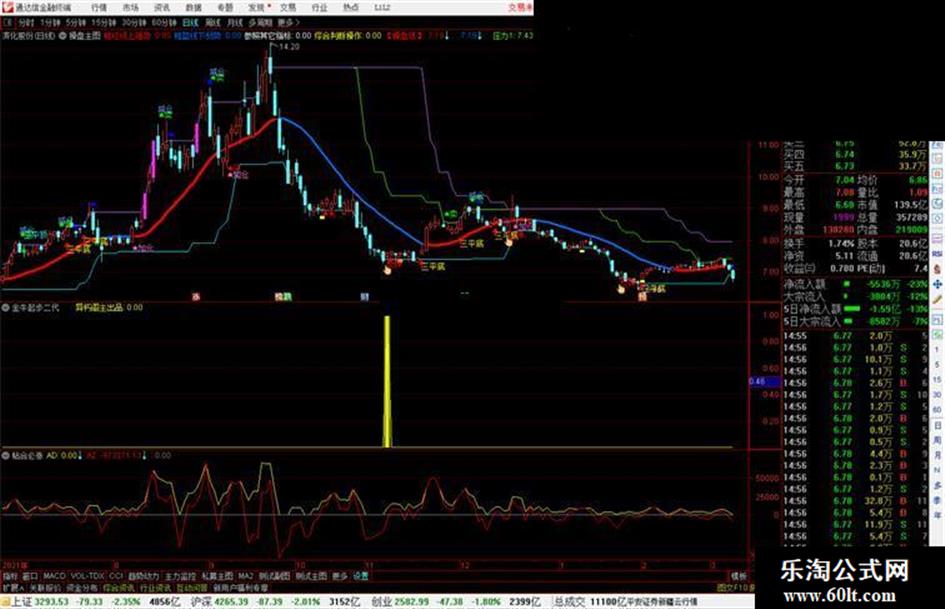Open the 热点 menu
The image size is (945, 609).
[x=350, y=8]
